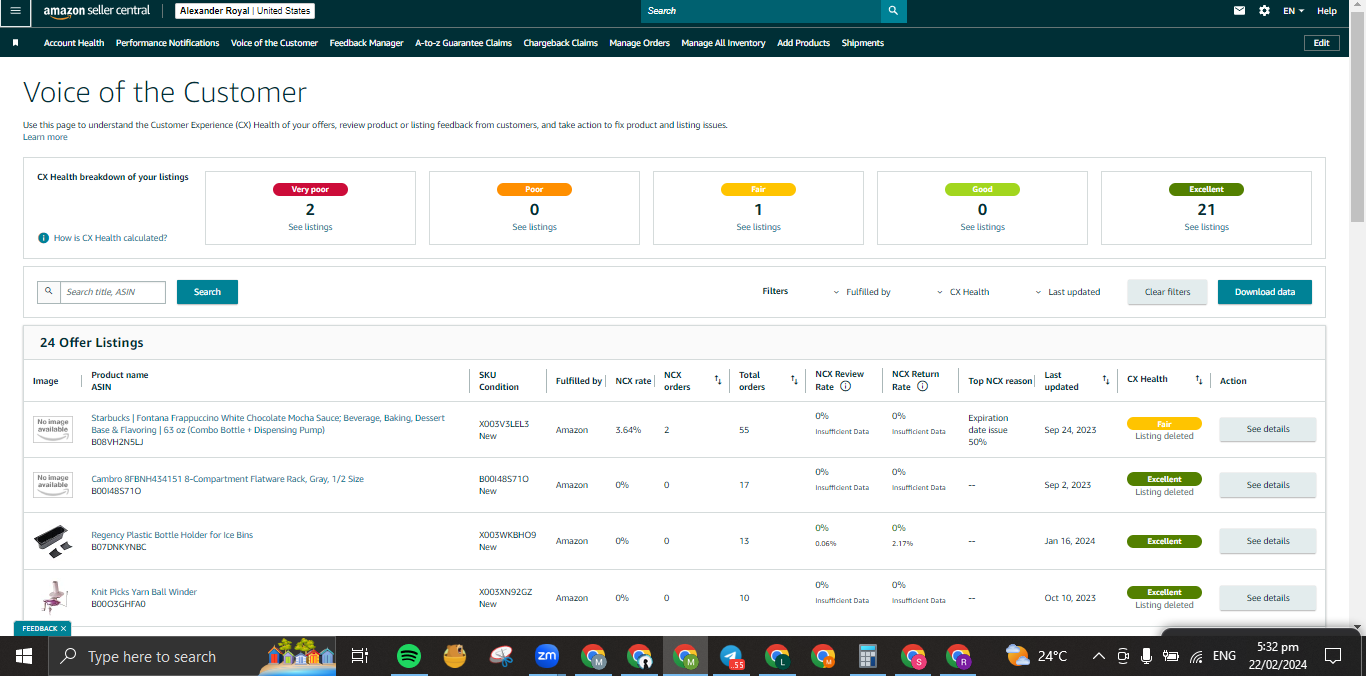Open Performance Notifications
The image size is (1366, 676).
168,43
